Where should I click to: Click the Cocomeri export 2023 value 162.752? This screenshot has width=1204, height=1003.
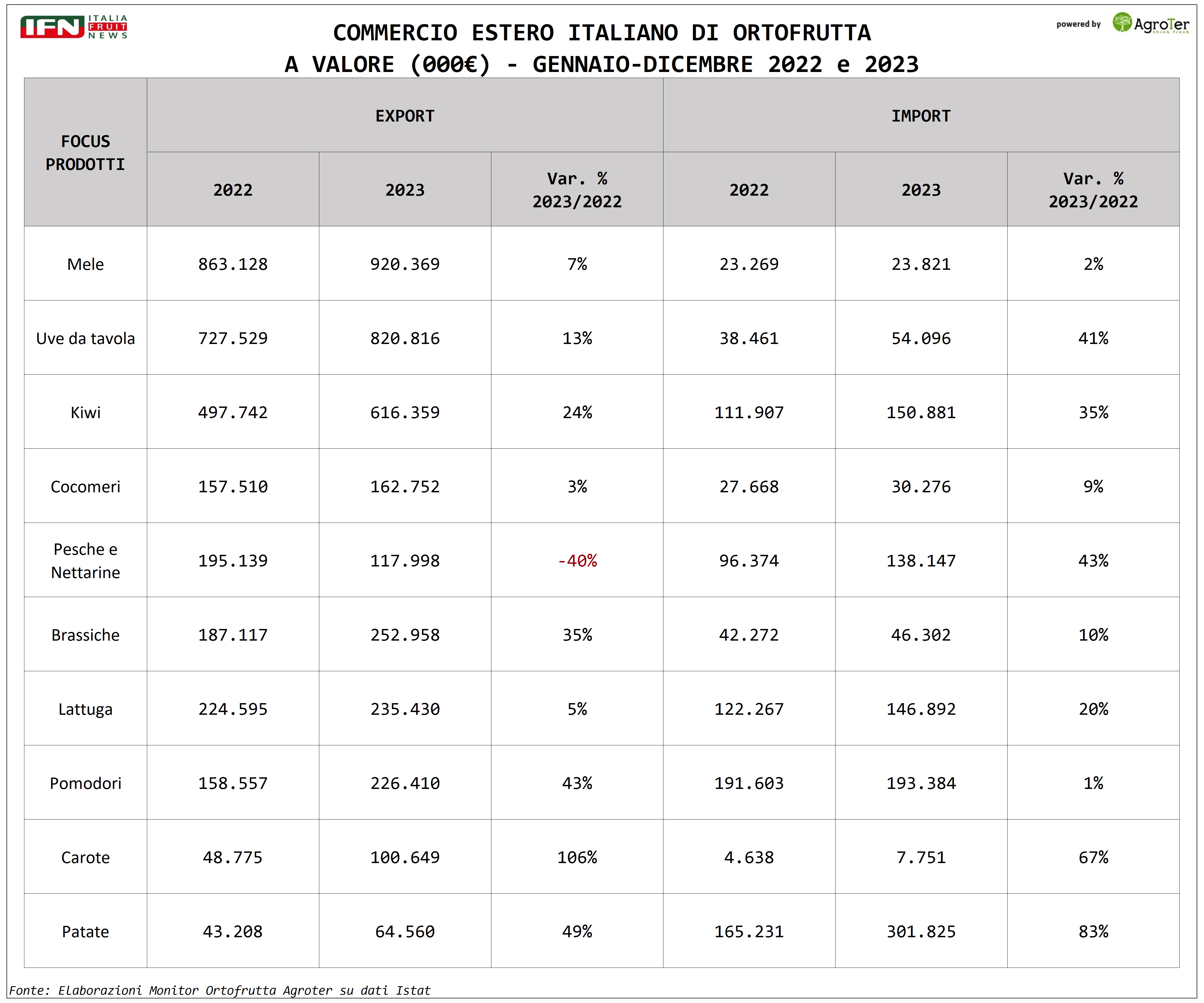pos(405,487)
